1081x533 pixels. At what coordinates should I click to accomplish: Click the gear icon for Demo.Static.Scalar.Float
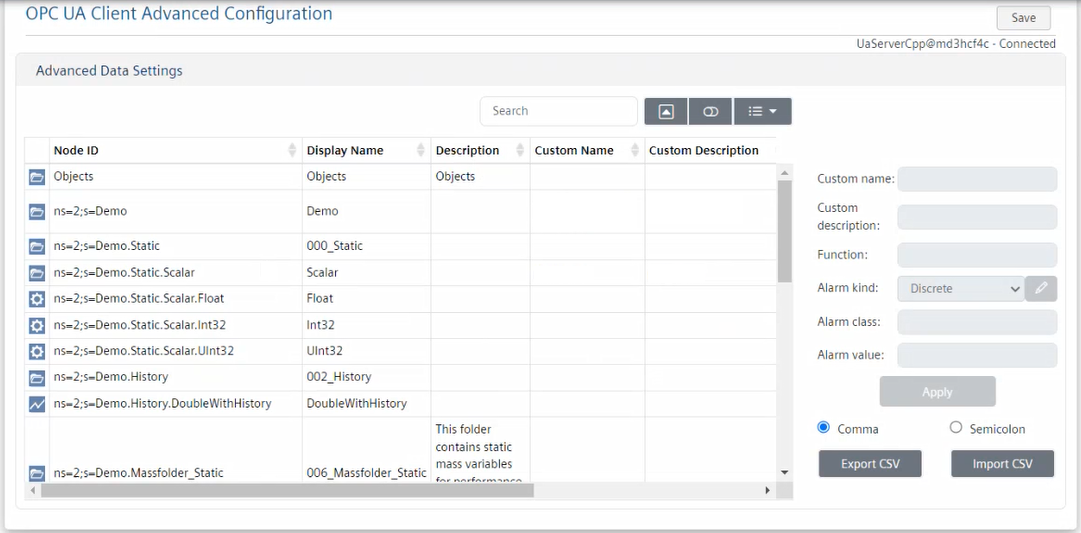point(37,299)
